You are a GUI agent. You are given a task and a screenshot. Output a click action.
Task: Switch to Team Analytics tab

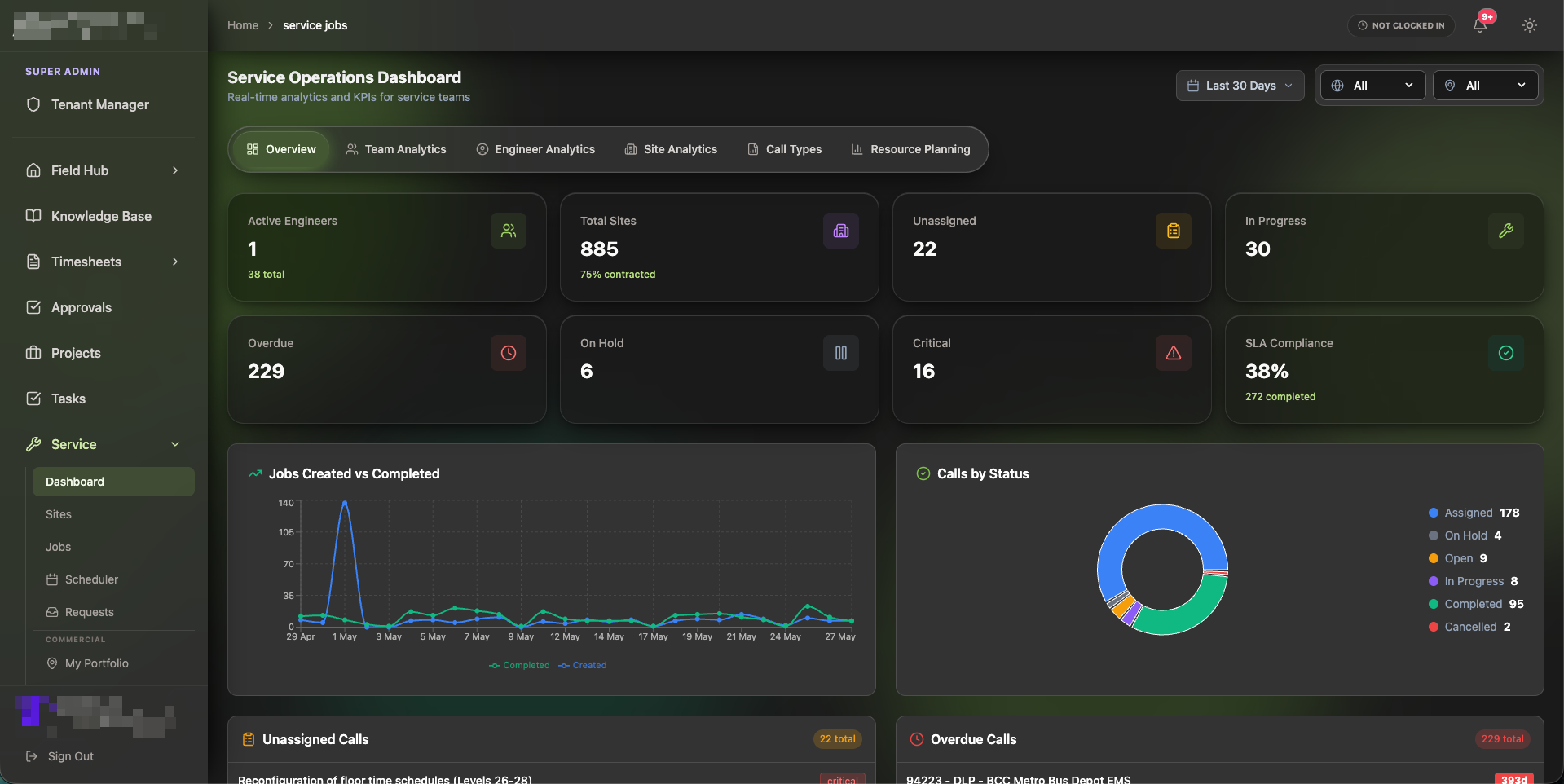tap(396, 149)
